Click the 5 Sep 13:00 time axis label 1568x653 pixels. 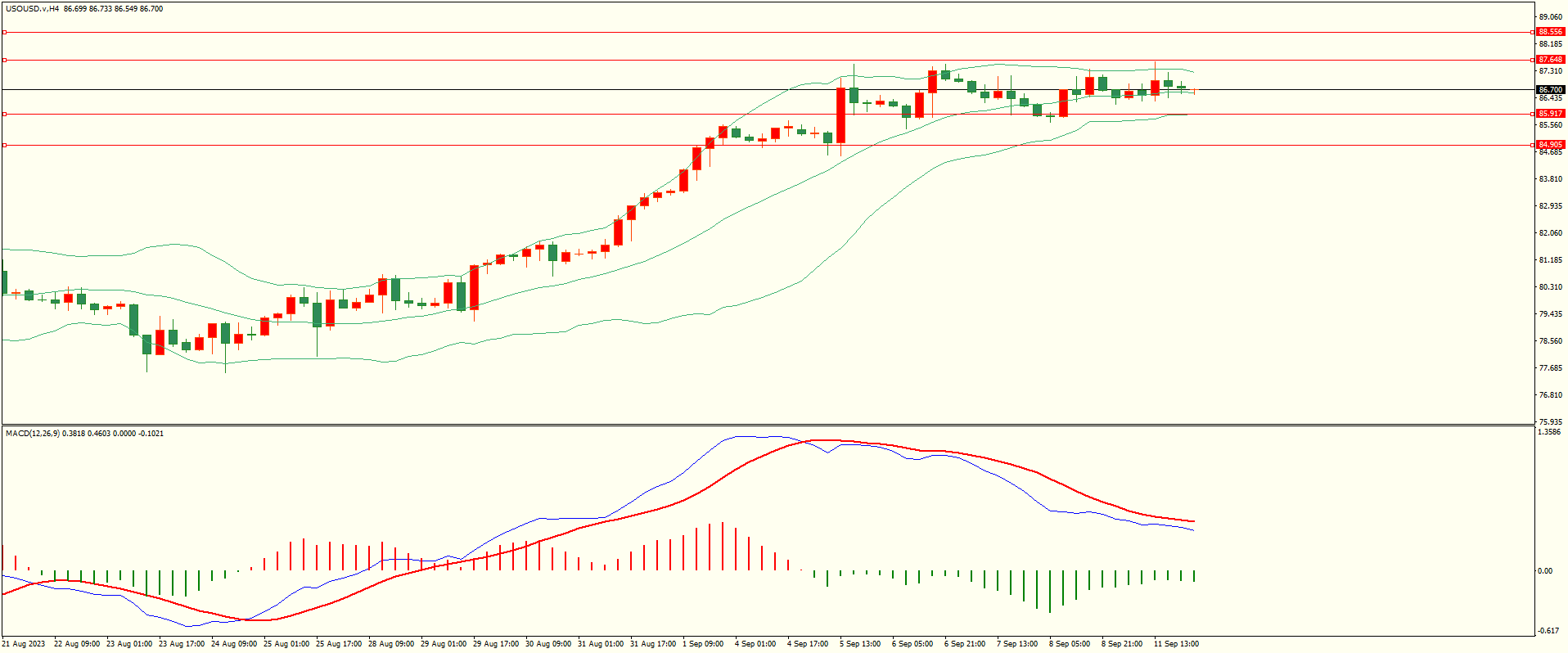[860, 644]
